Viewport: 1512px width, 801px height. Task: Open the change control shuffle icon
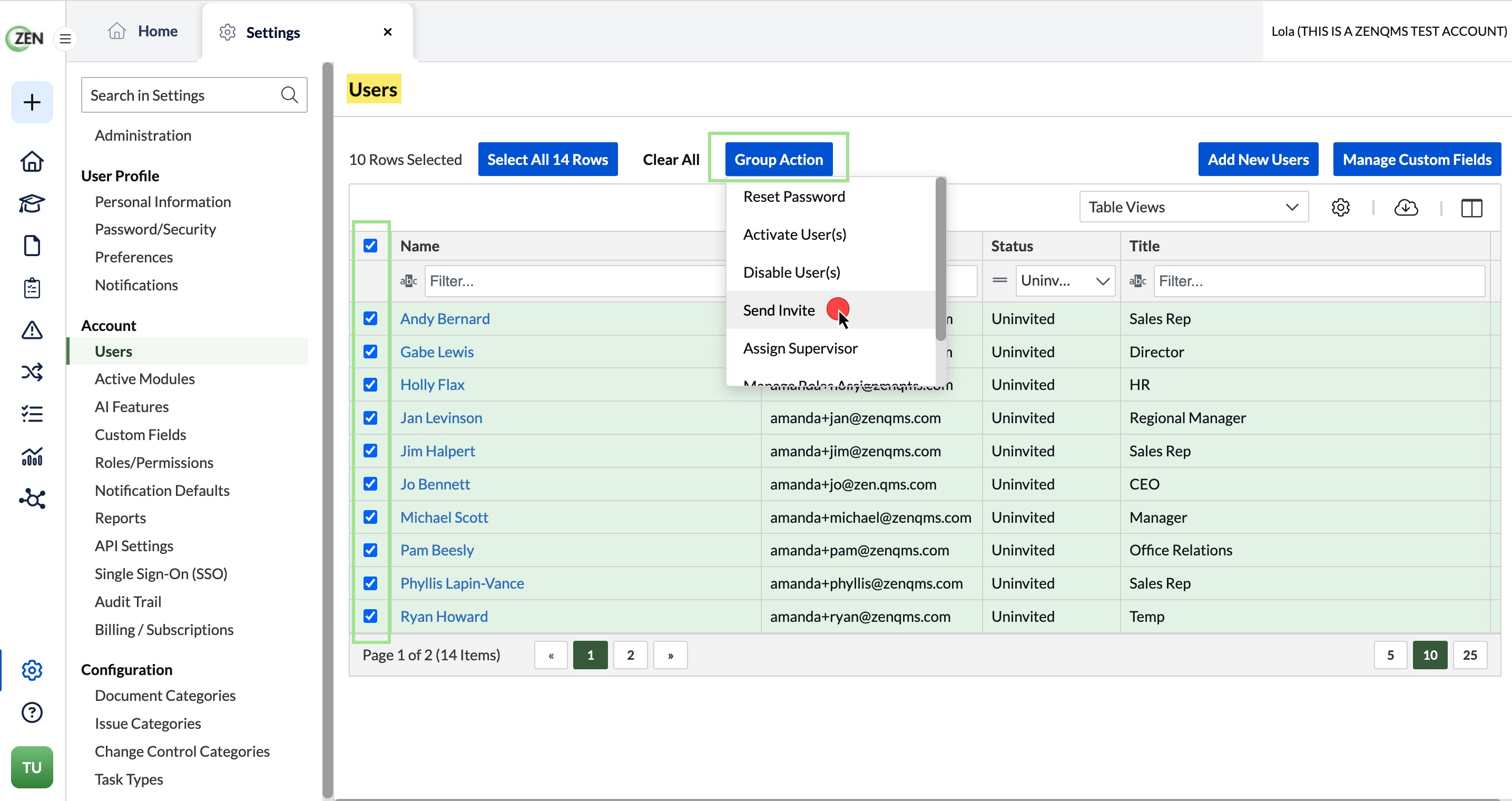click(32, 372)
